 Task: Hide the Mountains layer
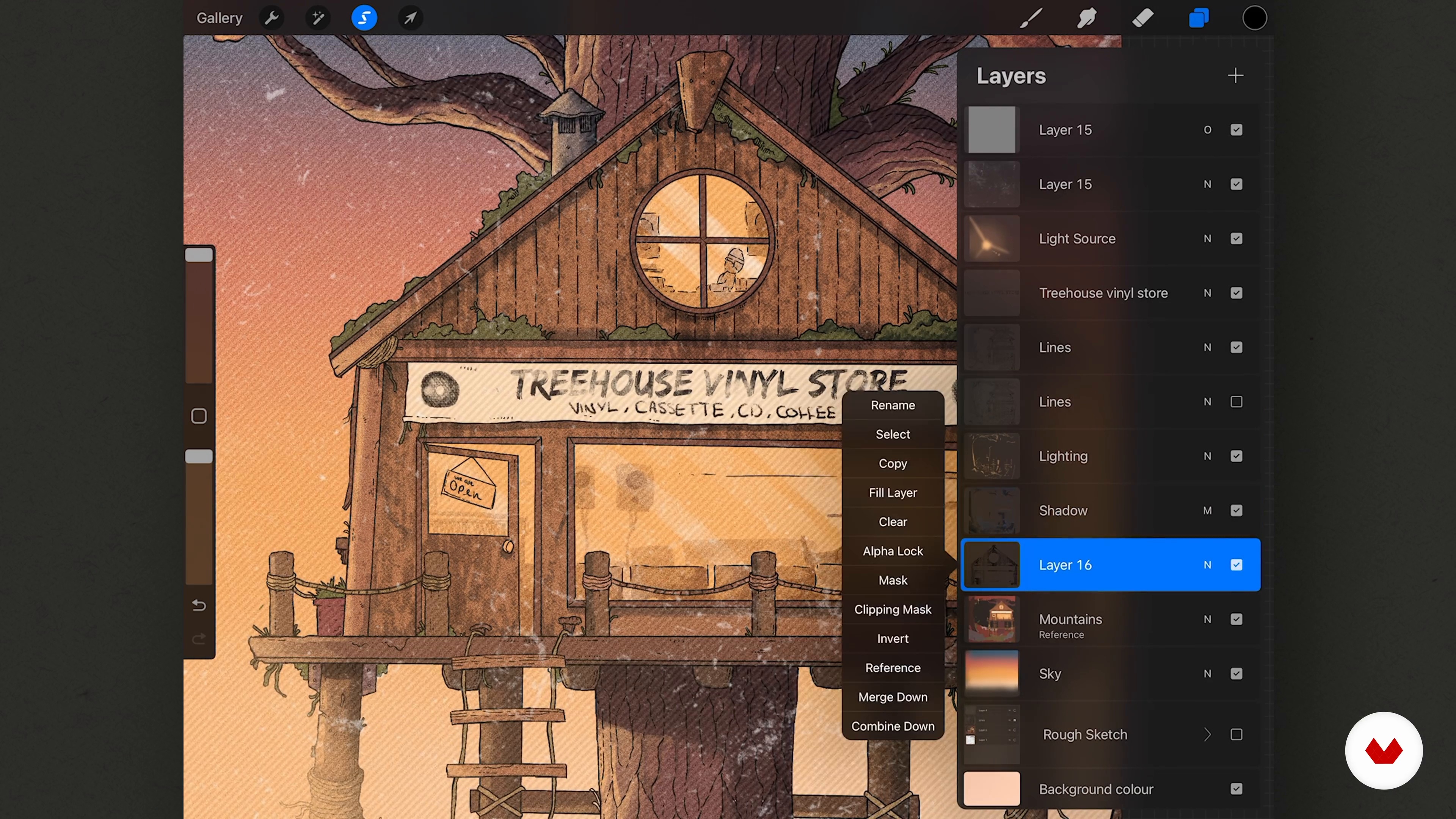point(1236,620)
